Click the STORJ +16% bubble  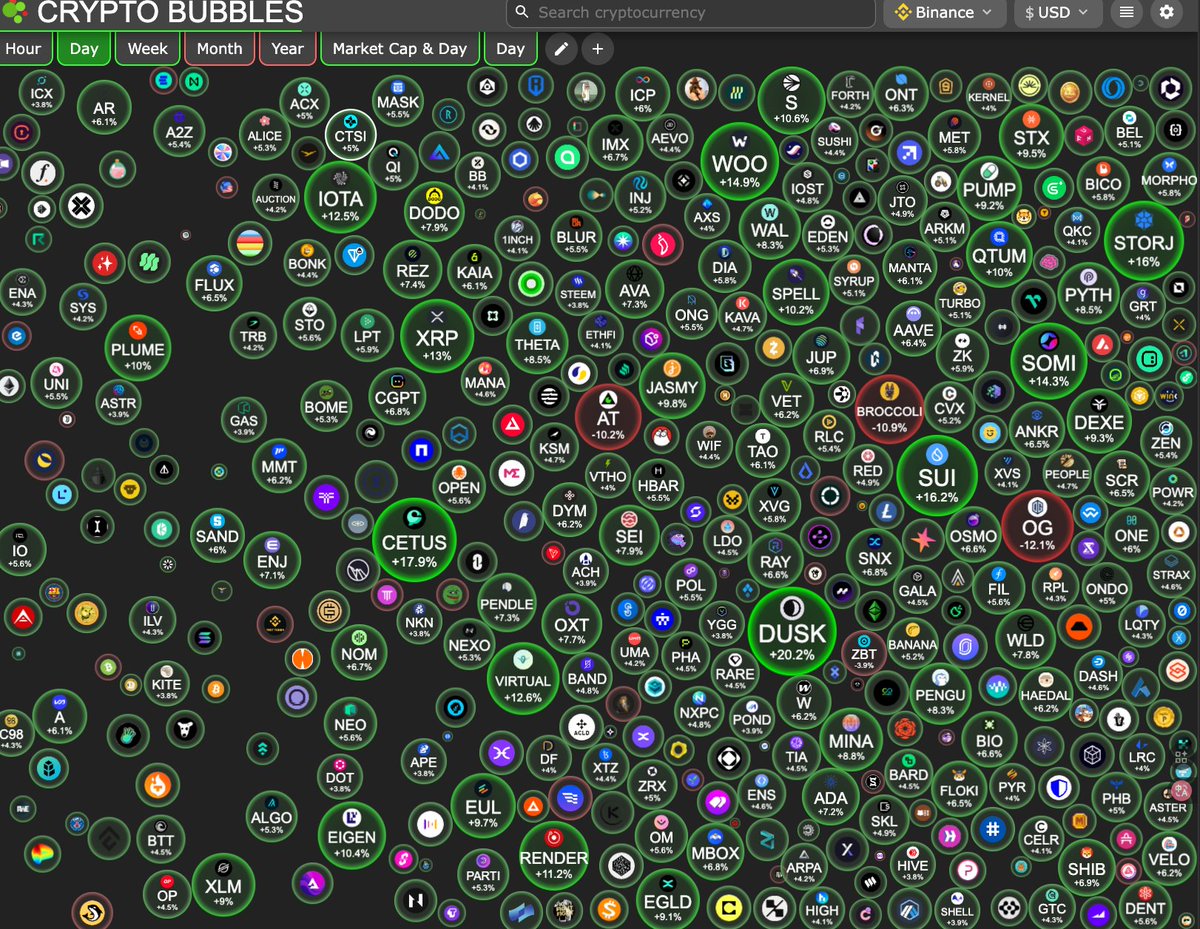(x=1143, y=241)
